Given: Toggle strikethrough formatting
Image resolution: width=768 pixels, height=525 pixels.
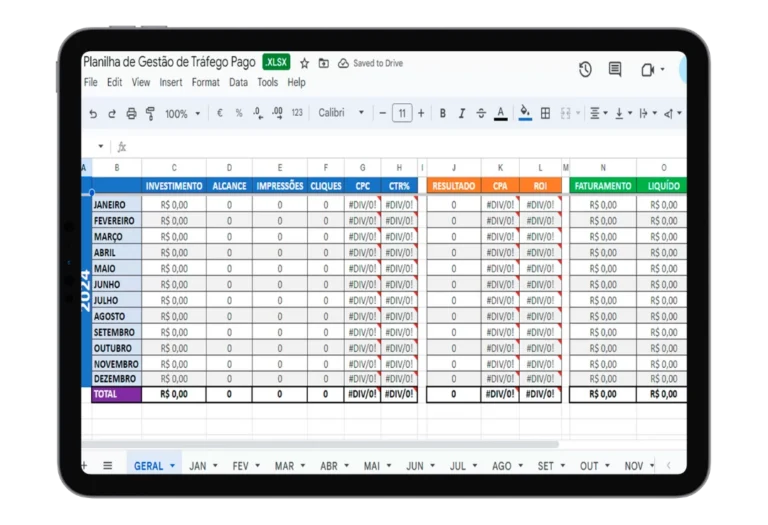Looking at the screenshot, I should pyautogui.click(x=481, y=114).
